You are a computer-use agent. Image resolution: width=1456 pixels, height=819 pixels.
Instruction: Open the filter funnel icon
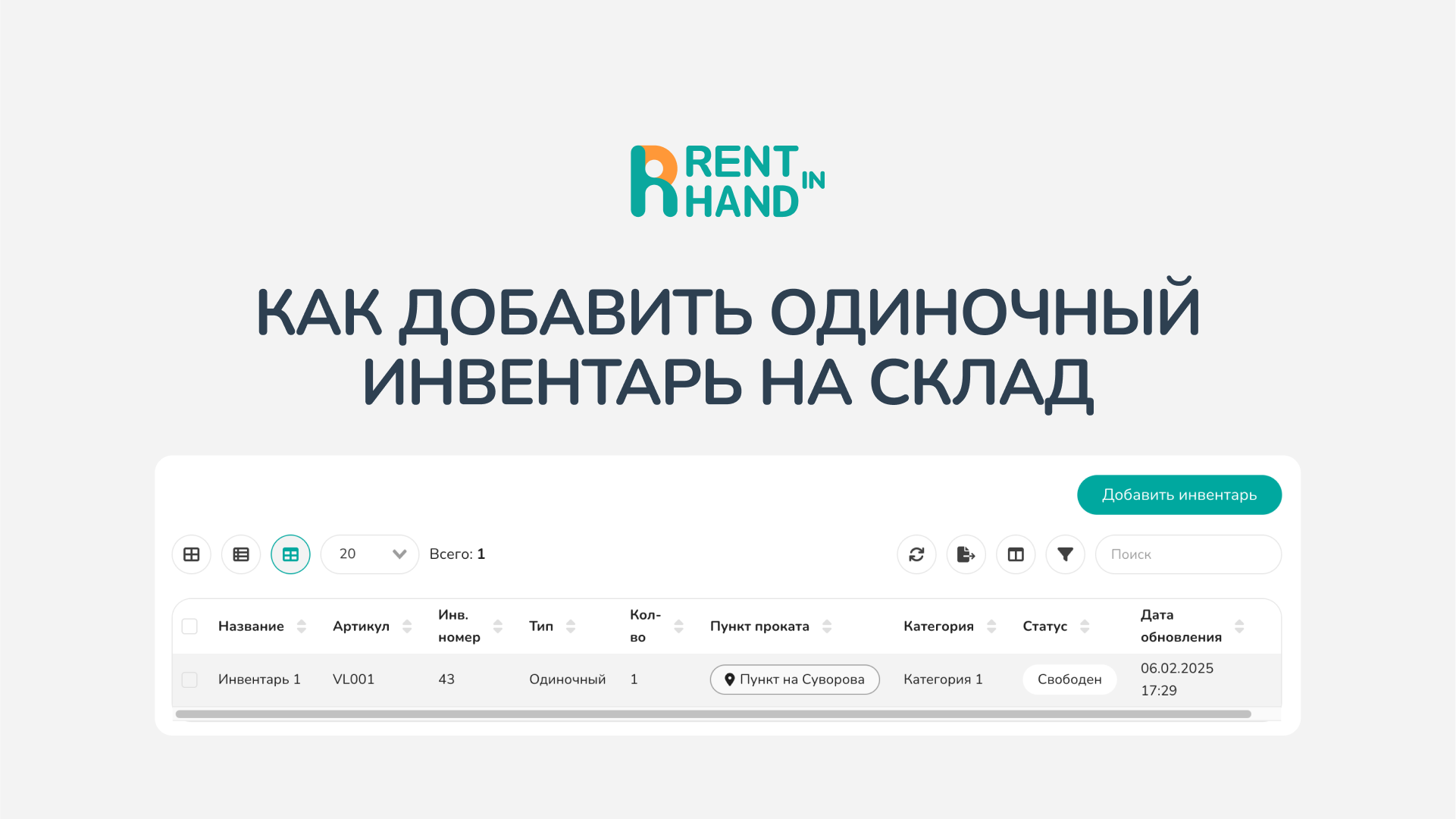pyautogui.click(x=1066, y=554)
